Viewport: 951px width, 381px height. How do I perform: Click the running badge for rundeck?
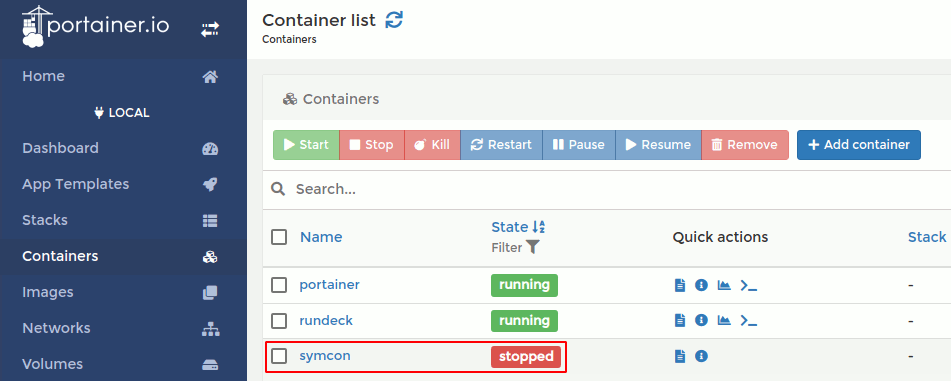[524, 320]
